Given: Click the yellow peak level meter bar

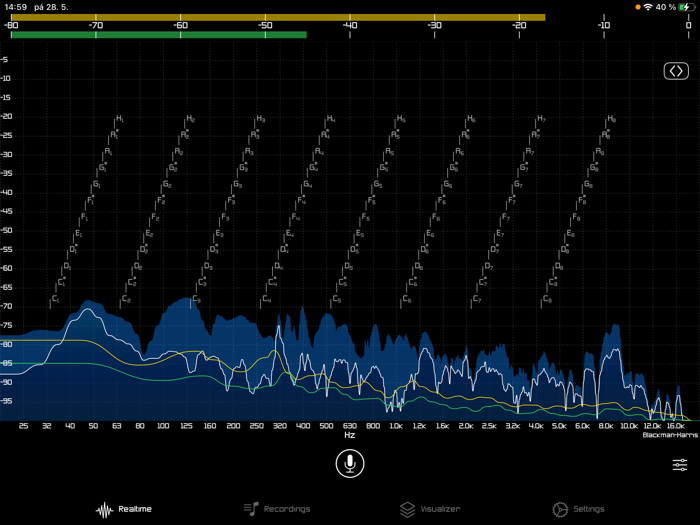Looking at the screenshot, I should pos(278,17).
